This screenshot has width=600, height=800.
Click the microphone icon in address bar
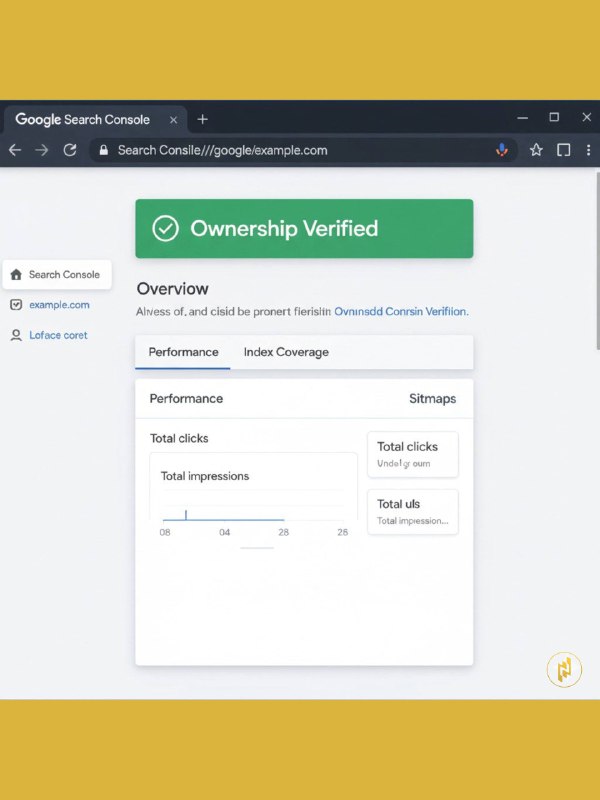point(502,150)
